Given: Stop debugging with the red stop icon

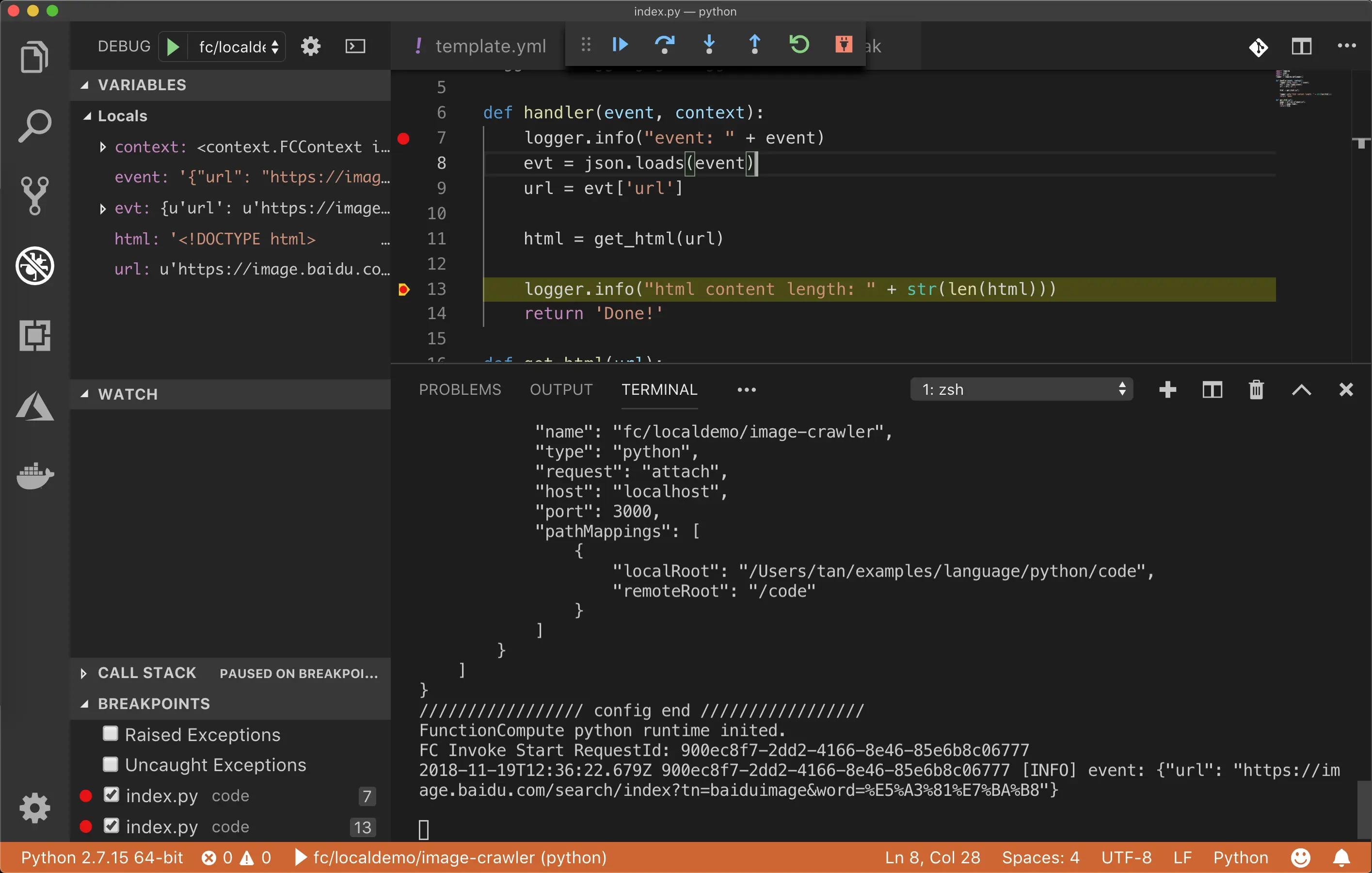Looking at the screenshot, I should pos(843,45).
